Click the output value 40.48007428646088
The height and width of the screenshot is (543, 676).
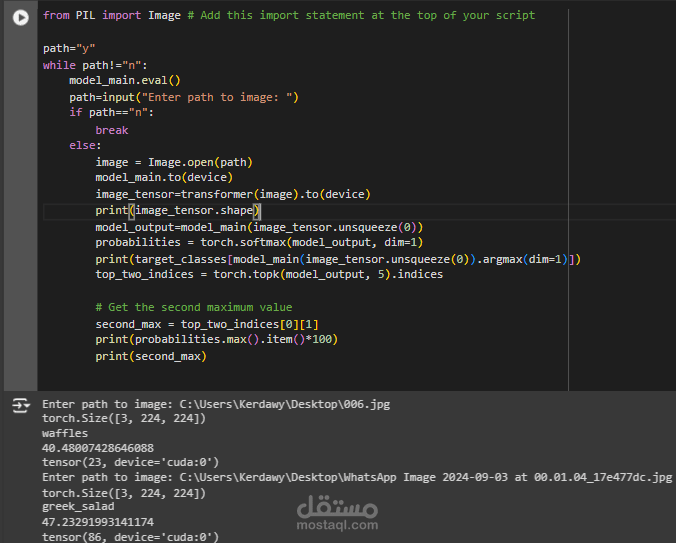[98, 448]
